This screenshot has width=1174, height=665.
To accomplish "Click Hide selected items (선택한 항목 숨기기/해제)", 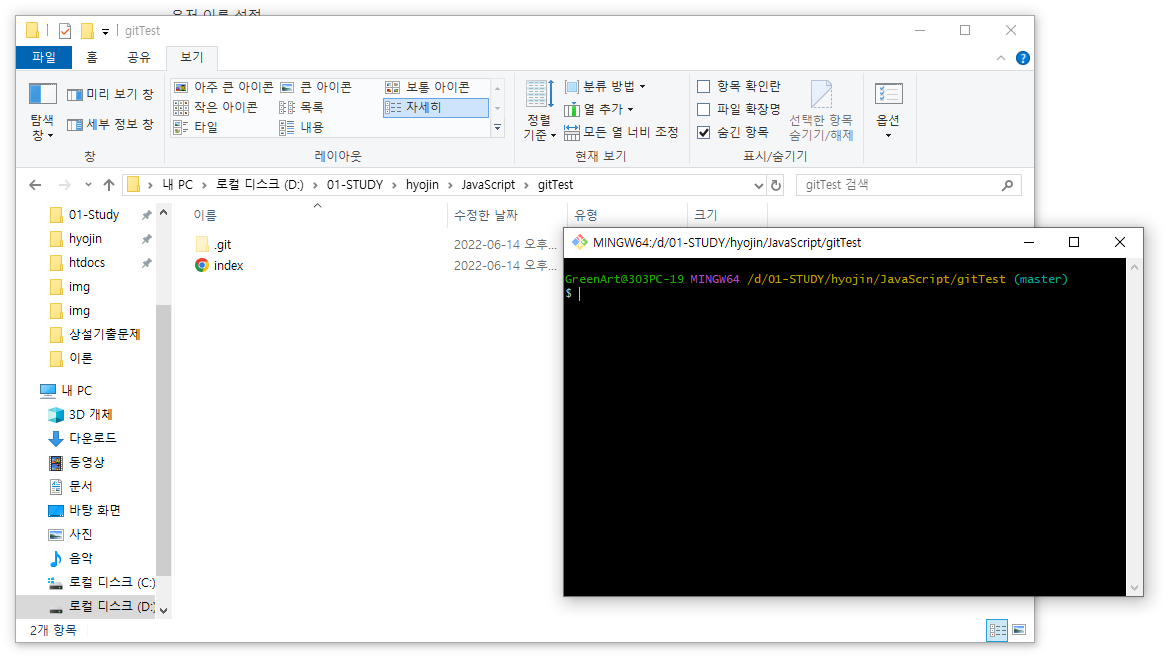I will click(821, 111).
